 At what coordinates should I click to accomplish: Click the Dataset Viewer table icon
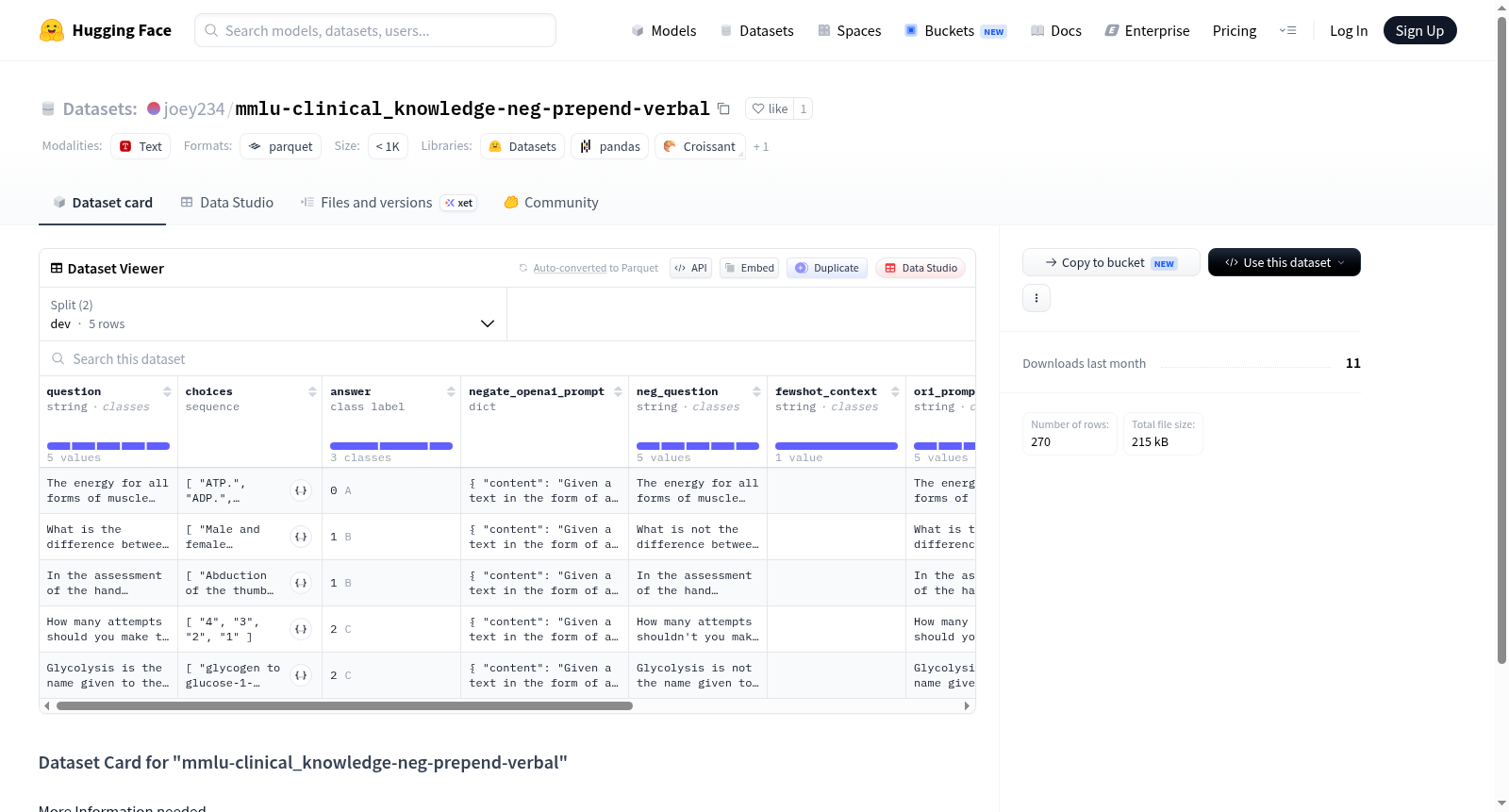point(57,269)
